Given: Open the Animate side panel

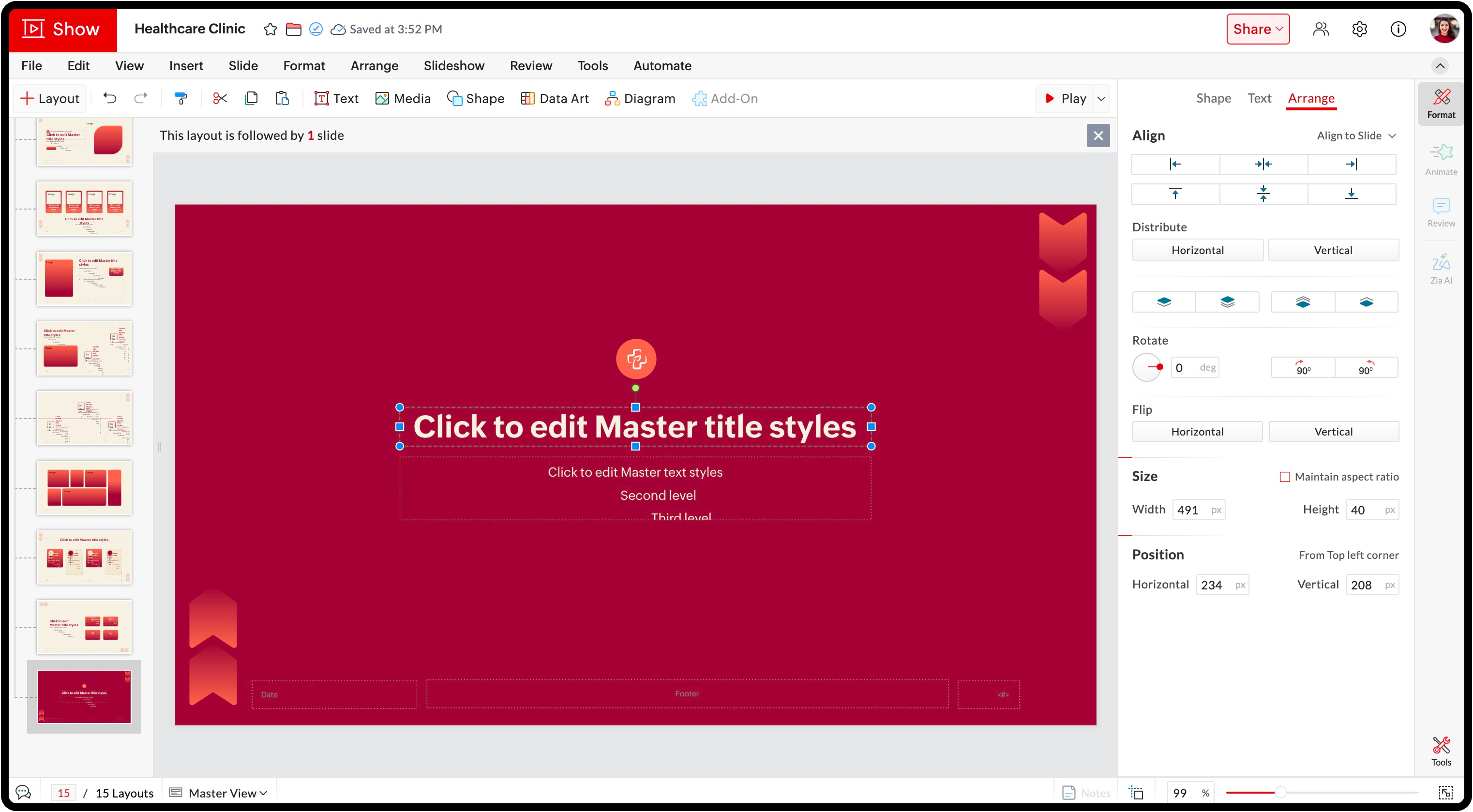Looking at the screenshot, I should tap(1441, 160).
